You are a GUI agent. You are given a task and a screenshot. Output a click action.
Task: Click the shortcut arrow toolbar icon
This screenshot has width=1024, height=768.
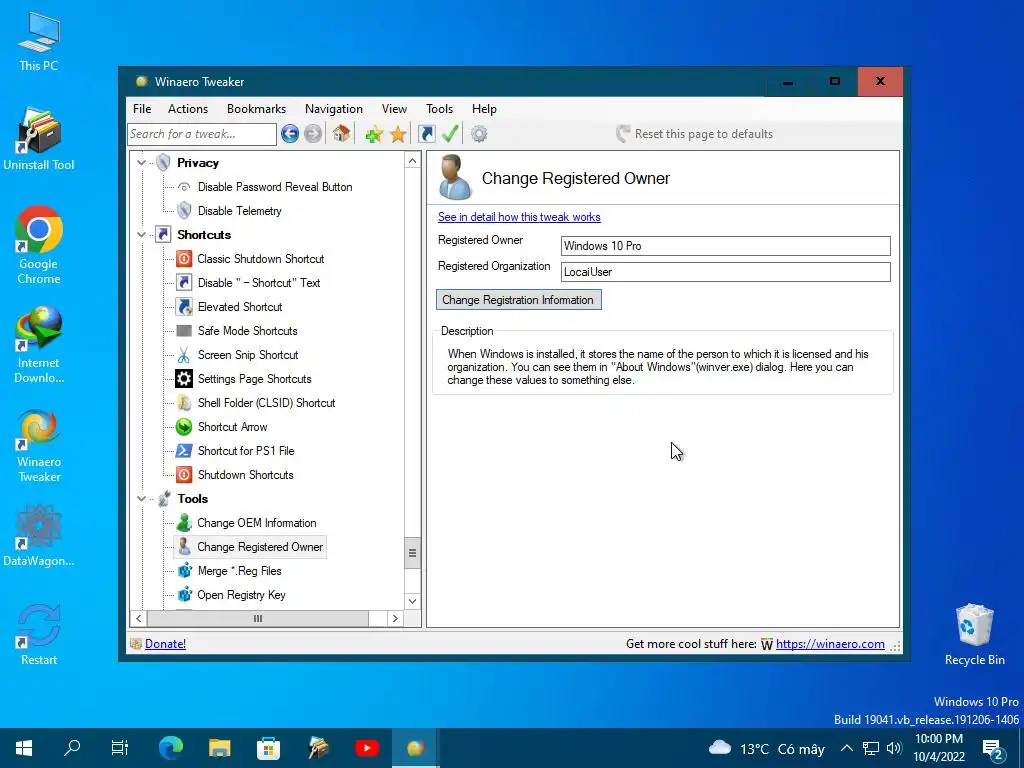pos(426,134)
